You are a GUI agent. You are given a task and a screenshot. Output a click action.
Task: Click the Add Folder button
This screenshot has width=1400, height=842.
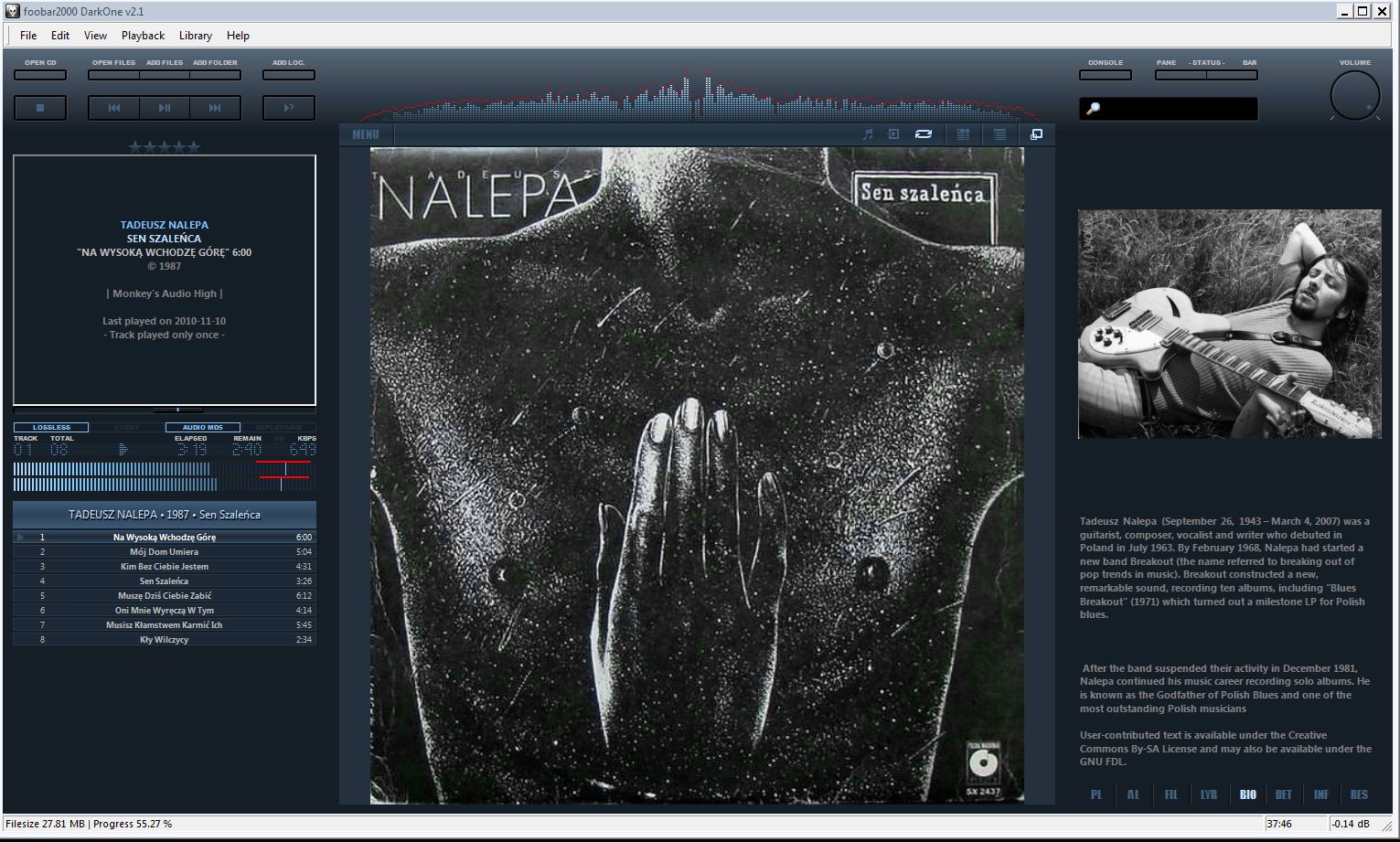(215, 75)
